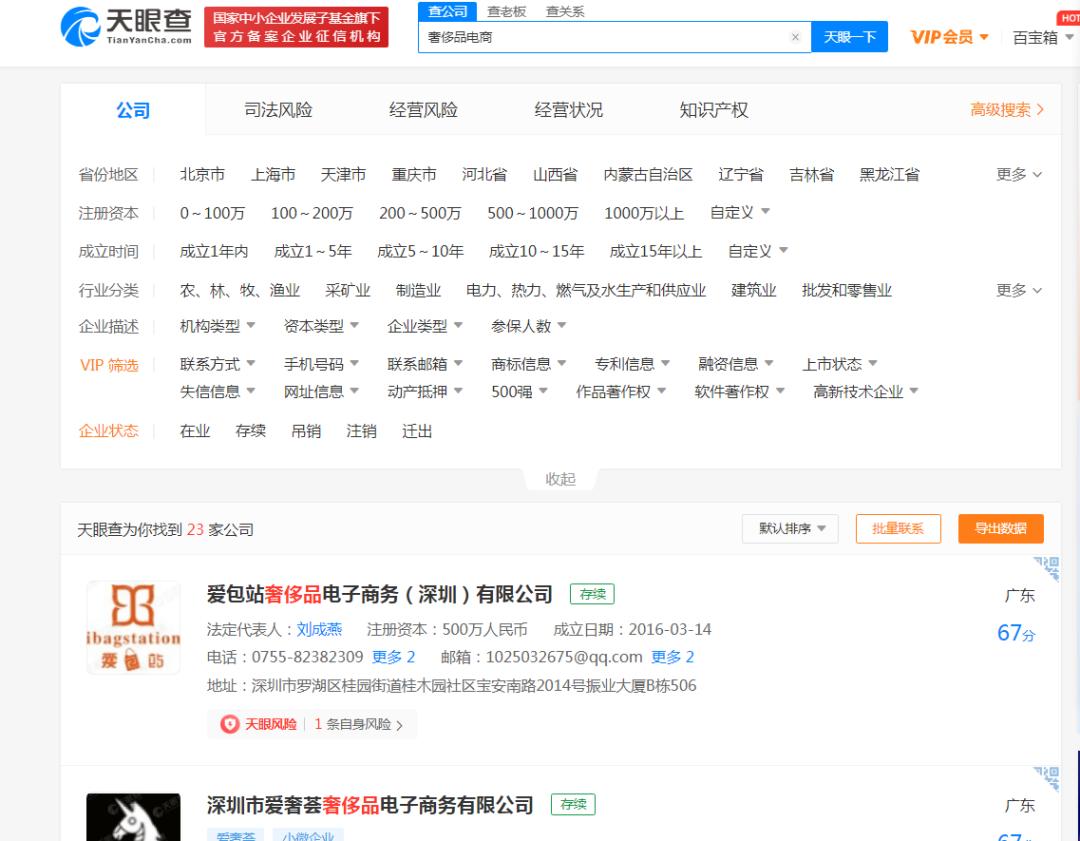Filter by 0~100万 registered capital
1080x841 pixels.
tap(212, 213)
